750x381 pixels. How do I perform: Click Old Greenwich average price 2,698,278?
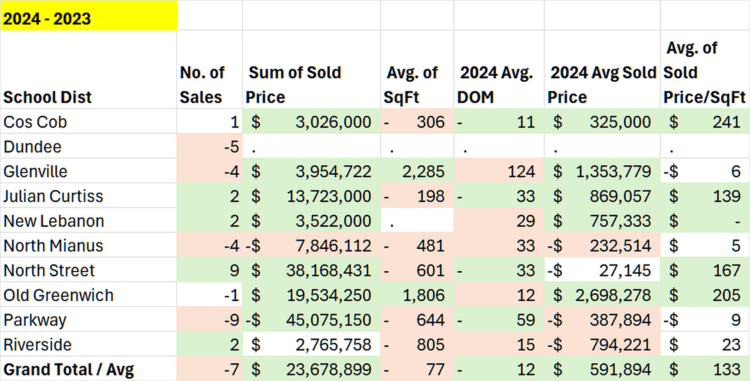(602, 295)
